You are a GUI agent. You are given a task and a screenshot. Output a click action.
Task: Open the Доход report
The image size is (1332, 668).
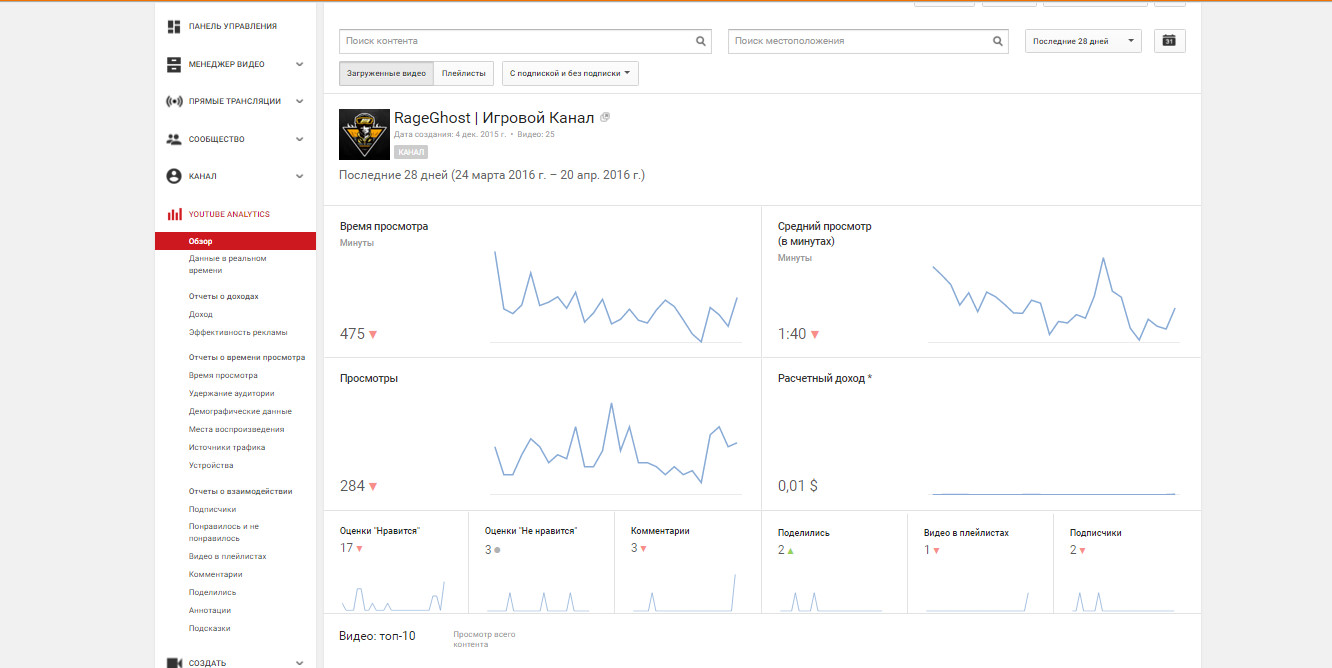201,314
